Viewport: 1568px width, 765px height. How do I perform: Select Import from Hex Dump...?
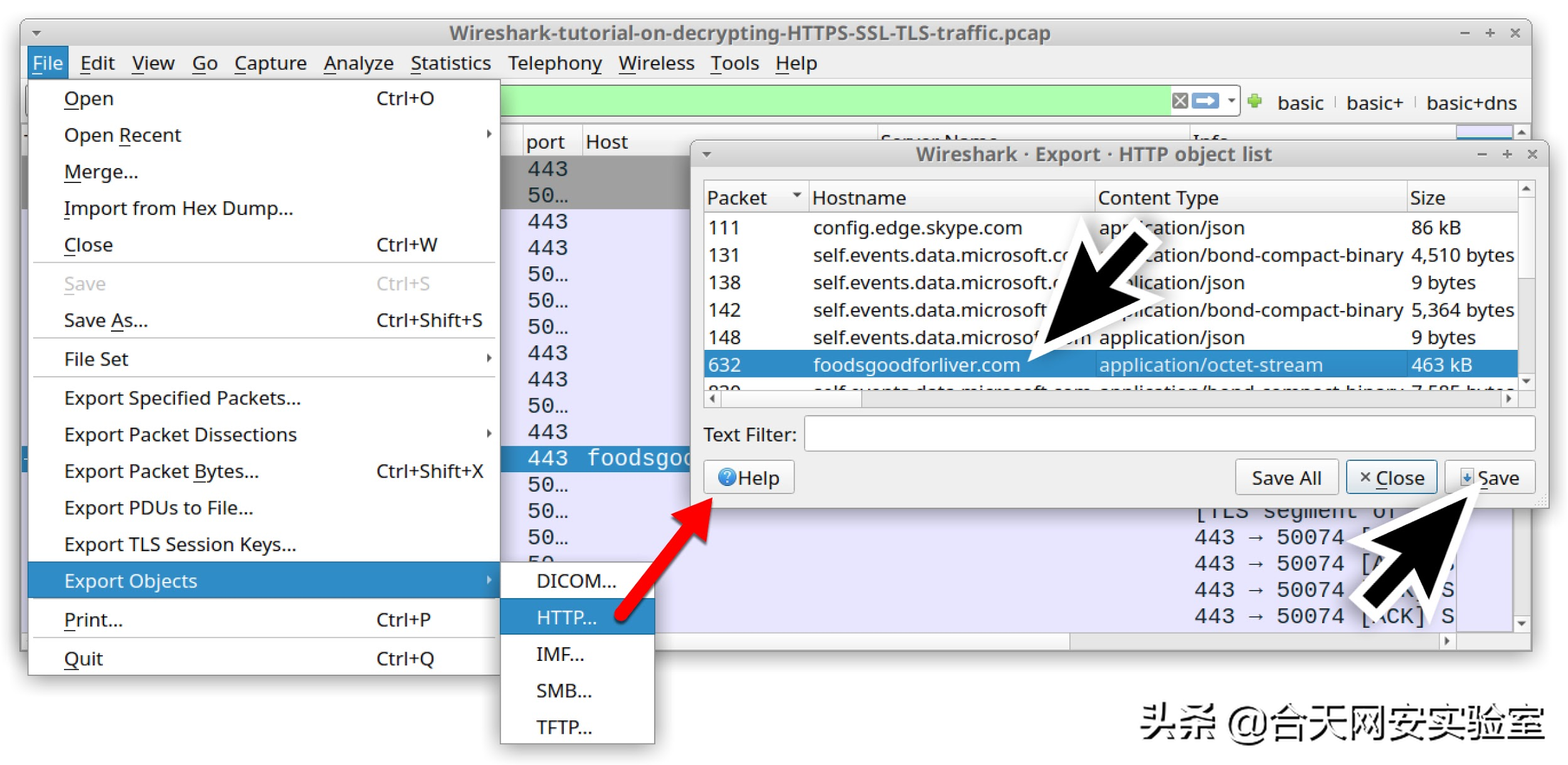[x=263, y=208]
